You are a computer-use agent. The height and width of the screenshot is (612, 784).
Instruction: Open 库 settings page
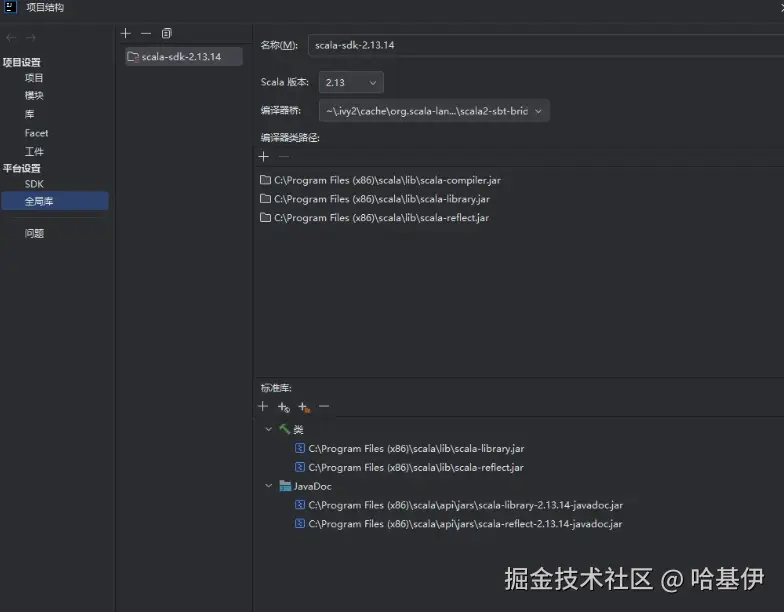[30, 114]
